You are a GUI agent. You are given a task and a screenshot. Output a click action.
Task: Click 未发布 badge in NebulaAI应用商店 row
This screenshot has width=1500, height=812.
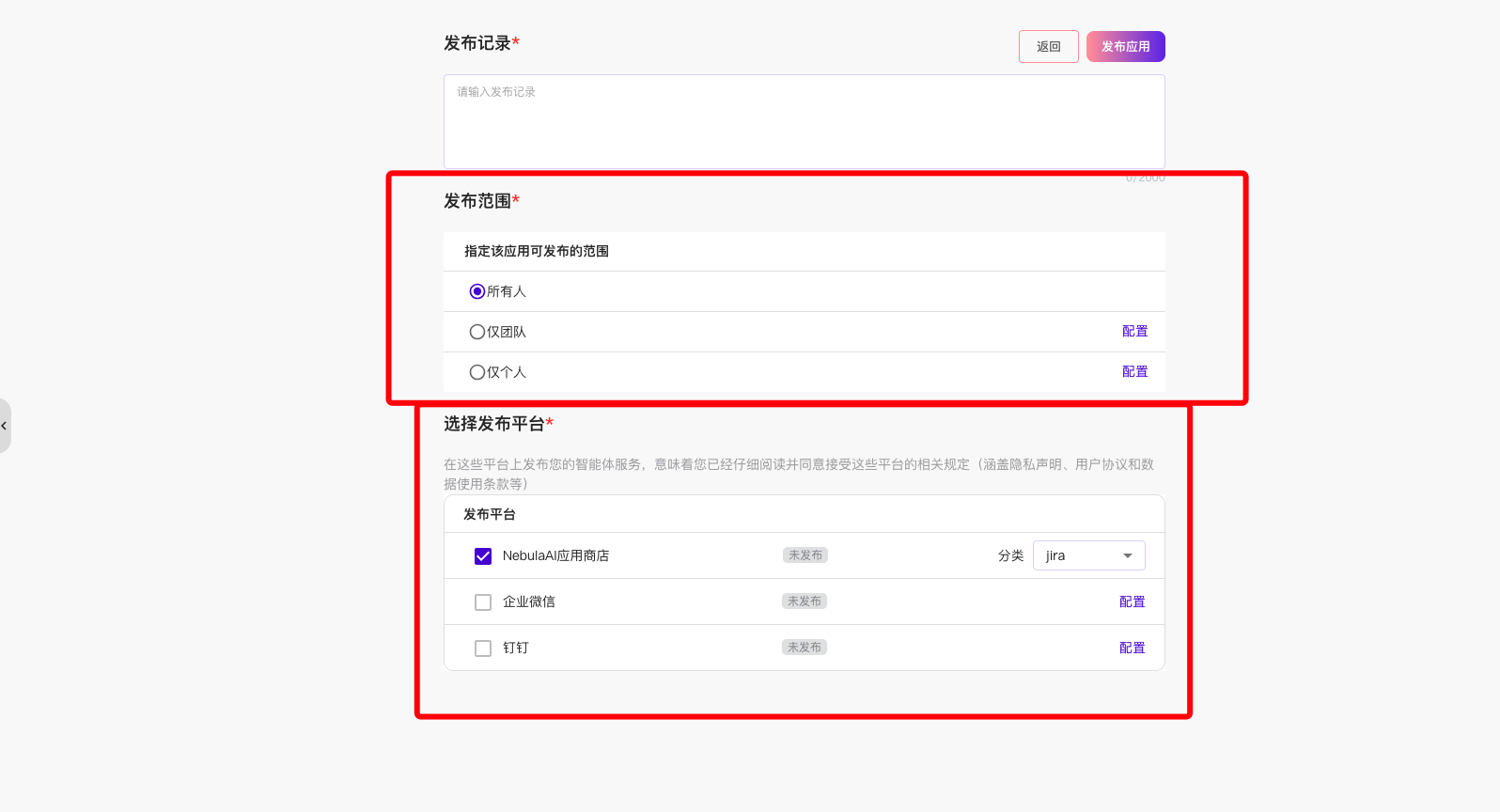805,555
